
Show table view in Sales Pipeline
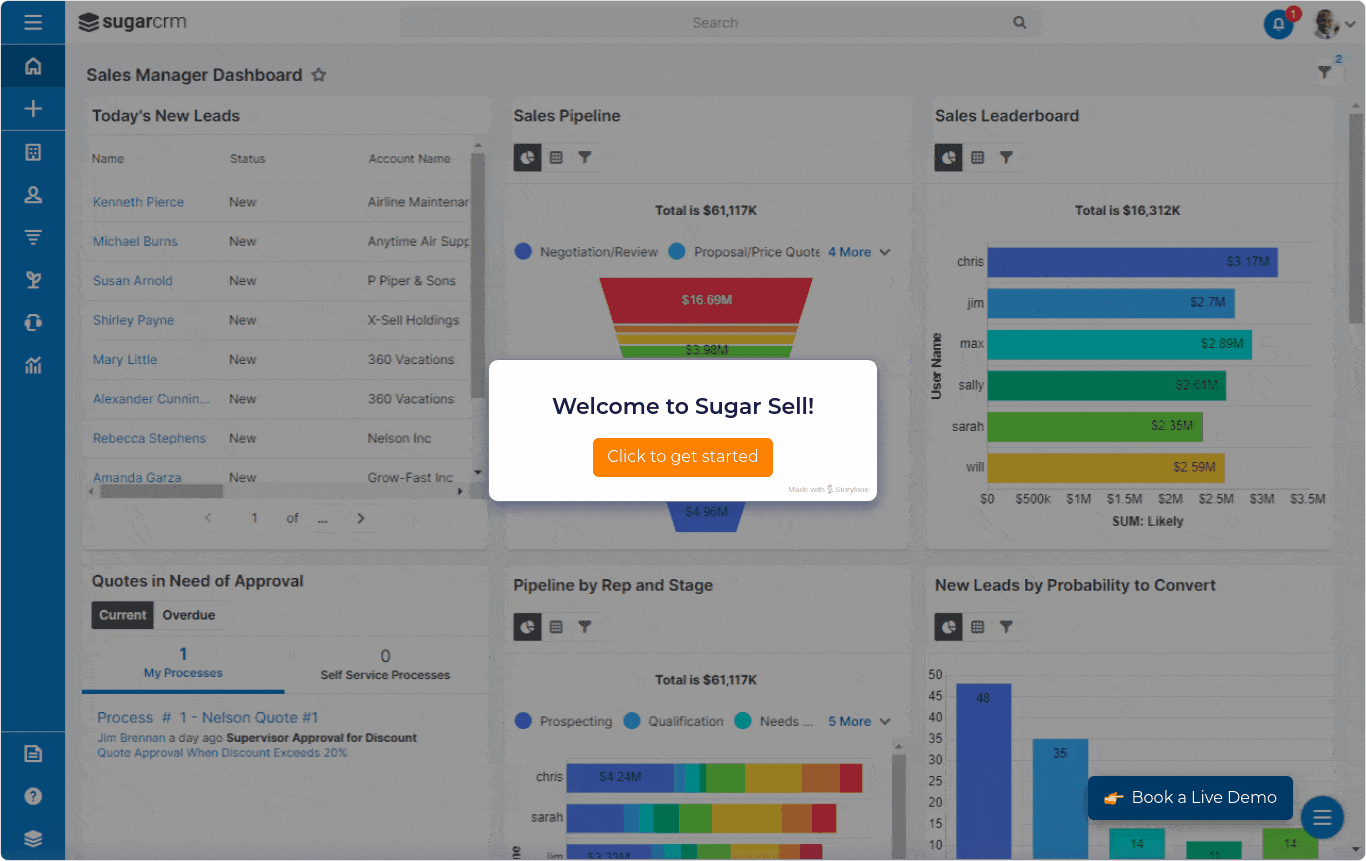click(x=556, y=157)
